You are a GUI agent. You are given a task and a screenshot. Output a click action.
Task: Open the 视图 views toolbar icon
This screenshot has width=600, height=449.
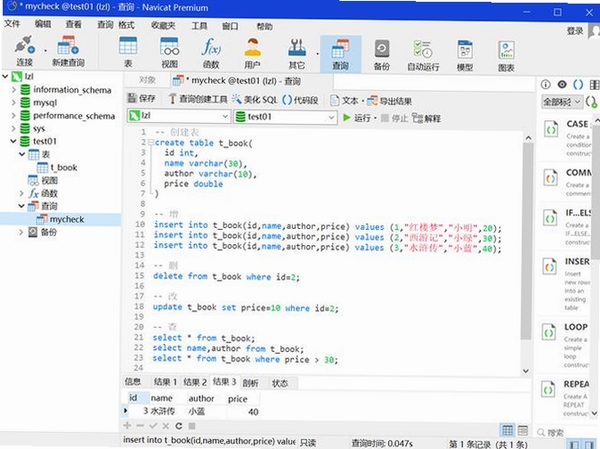170,52
